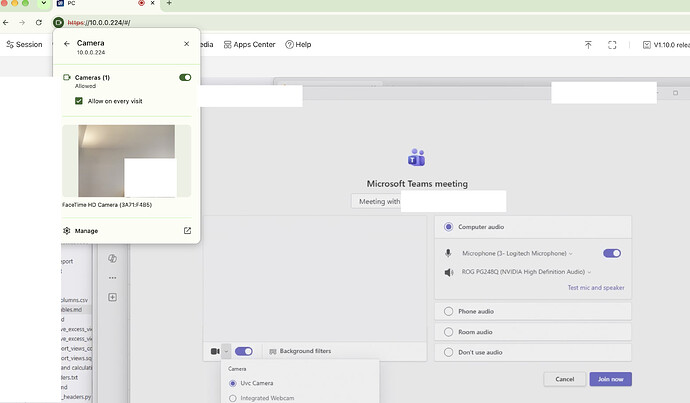Screen dimensions: 690x403
Task: Select Integrated Webcam
Action: (233, 399)
